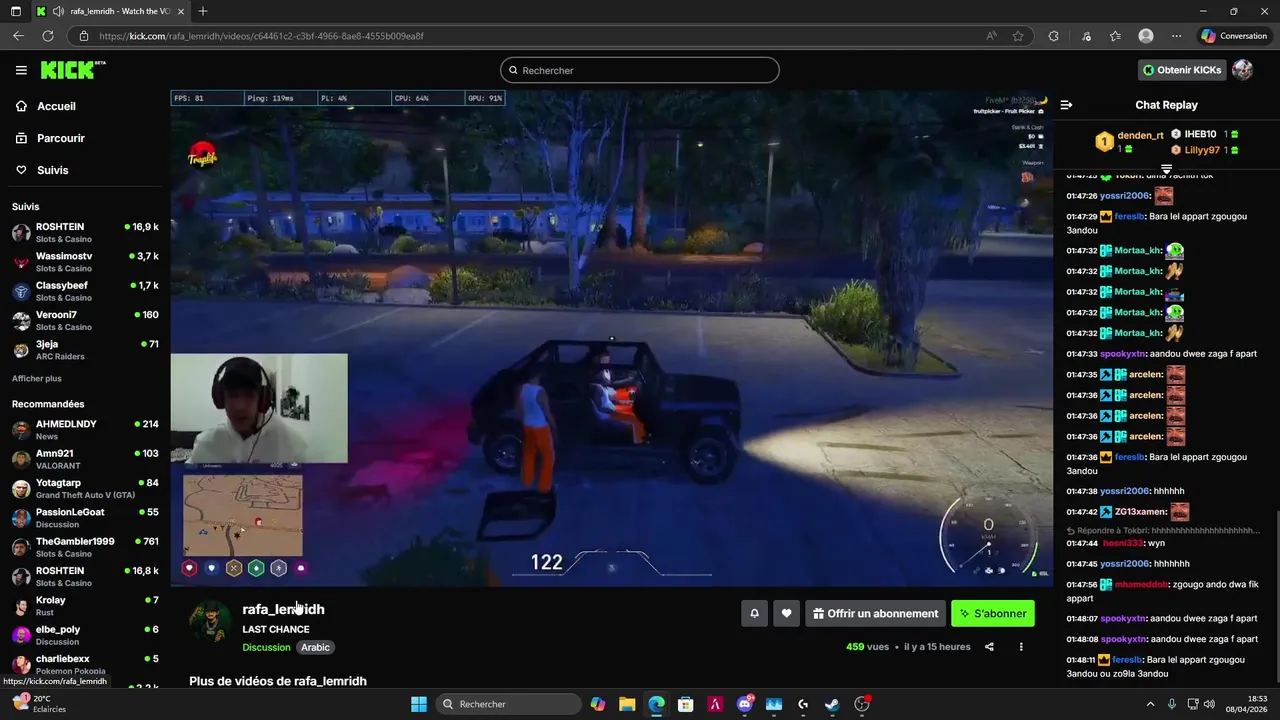
Task: Open TheGambler1999 recommended channel
Action: coord(85,547)
